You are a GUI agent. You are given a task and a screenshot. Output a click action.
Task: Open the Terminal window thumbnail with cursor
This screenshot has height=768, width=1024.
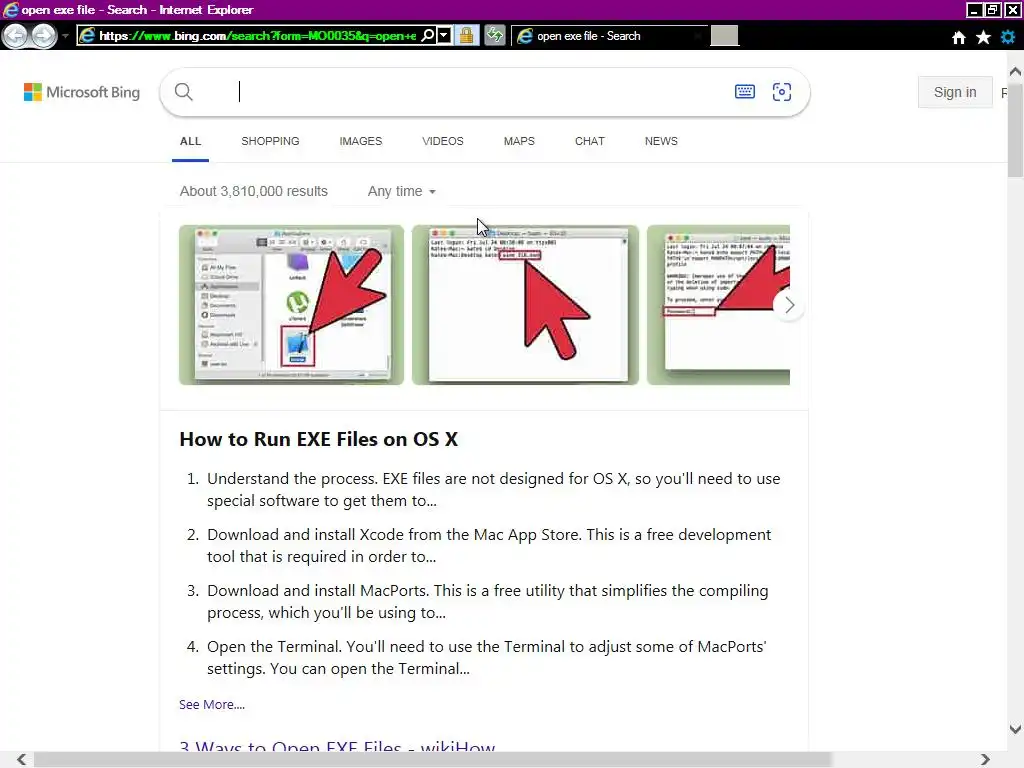coord(525,305)
